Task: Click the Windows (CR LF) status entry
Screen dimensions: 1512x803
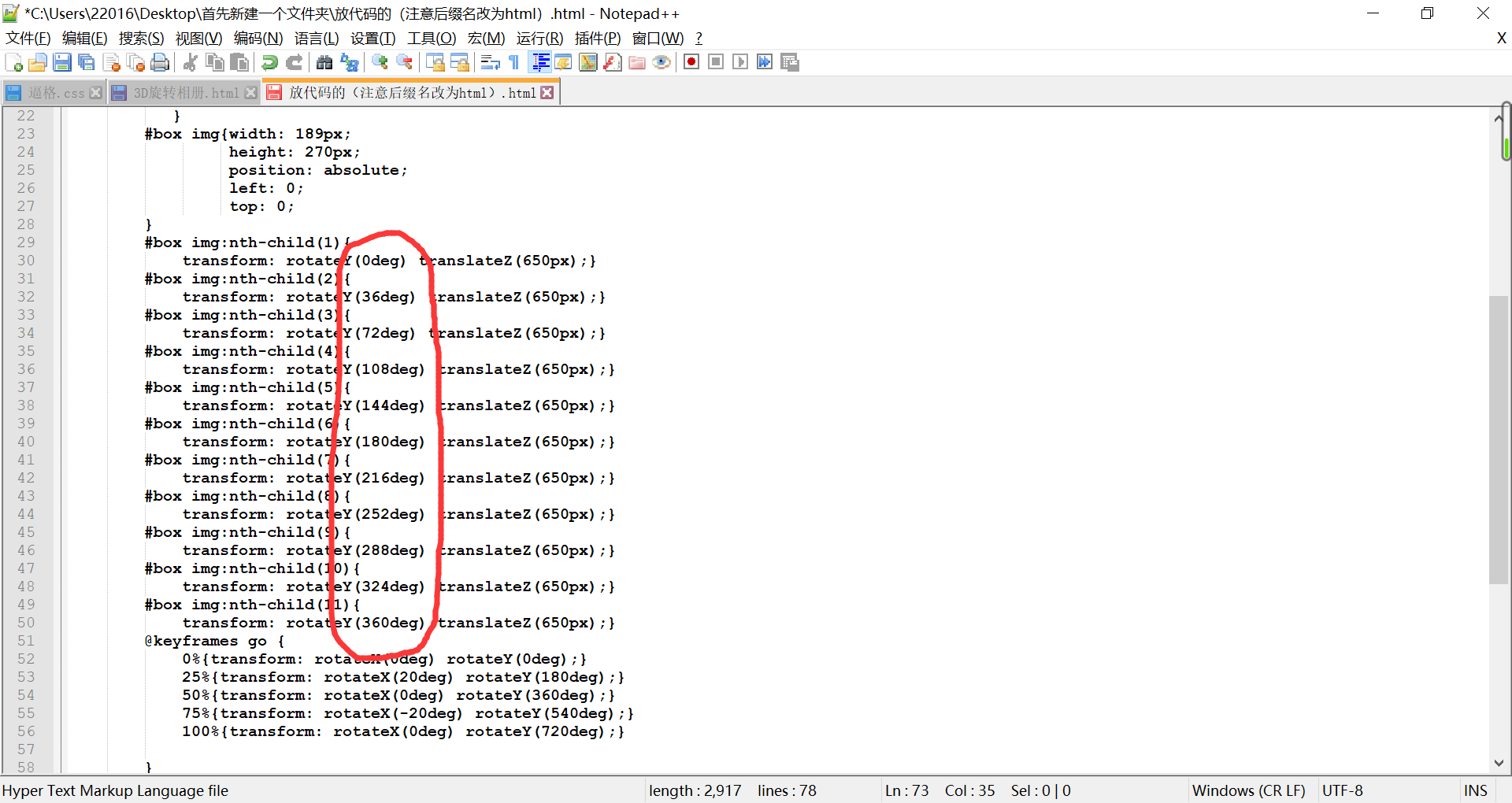Action: (x=1248, y=790)
